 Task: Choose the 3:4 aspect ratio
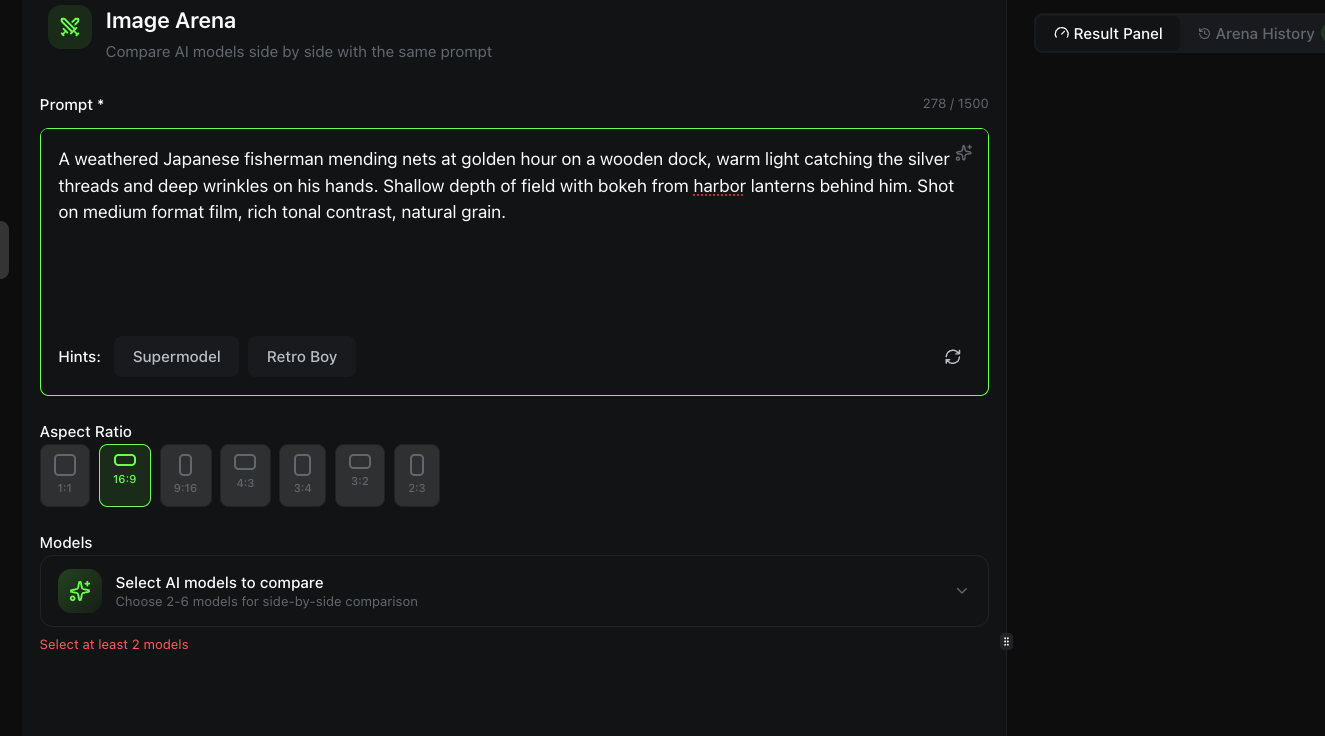[x=302, y=475]
